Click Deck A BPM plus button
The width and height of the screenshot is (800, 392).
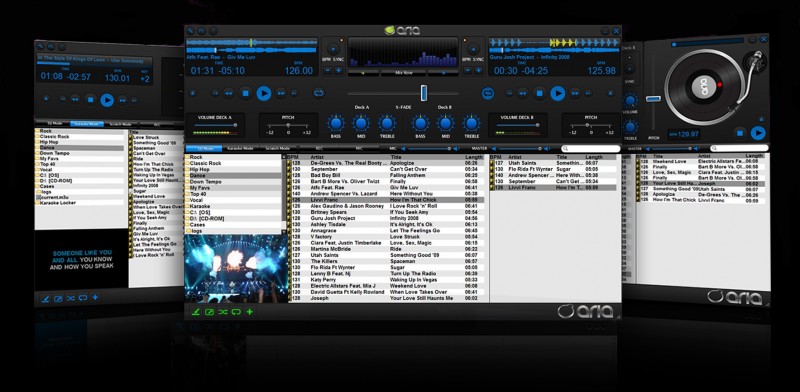338,70
